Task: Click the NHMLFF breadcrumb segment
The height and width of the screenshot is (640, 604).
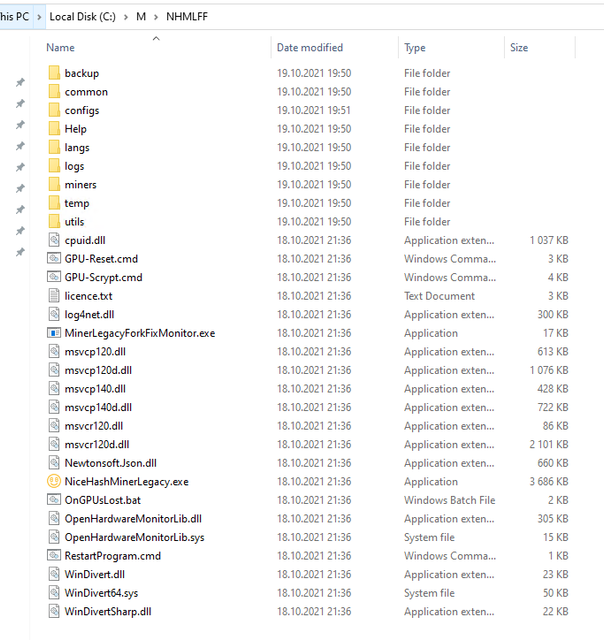Action: click(x=187, y=17)
